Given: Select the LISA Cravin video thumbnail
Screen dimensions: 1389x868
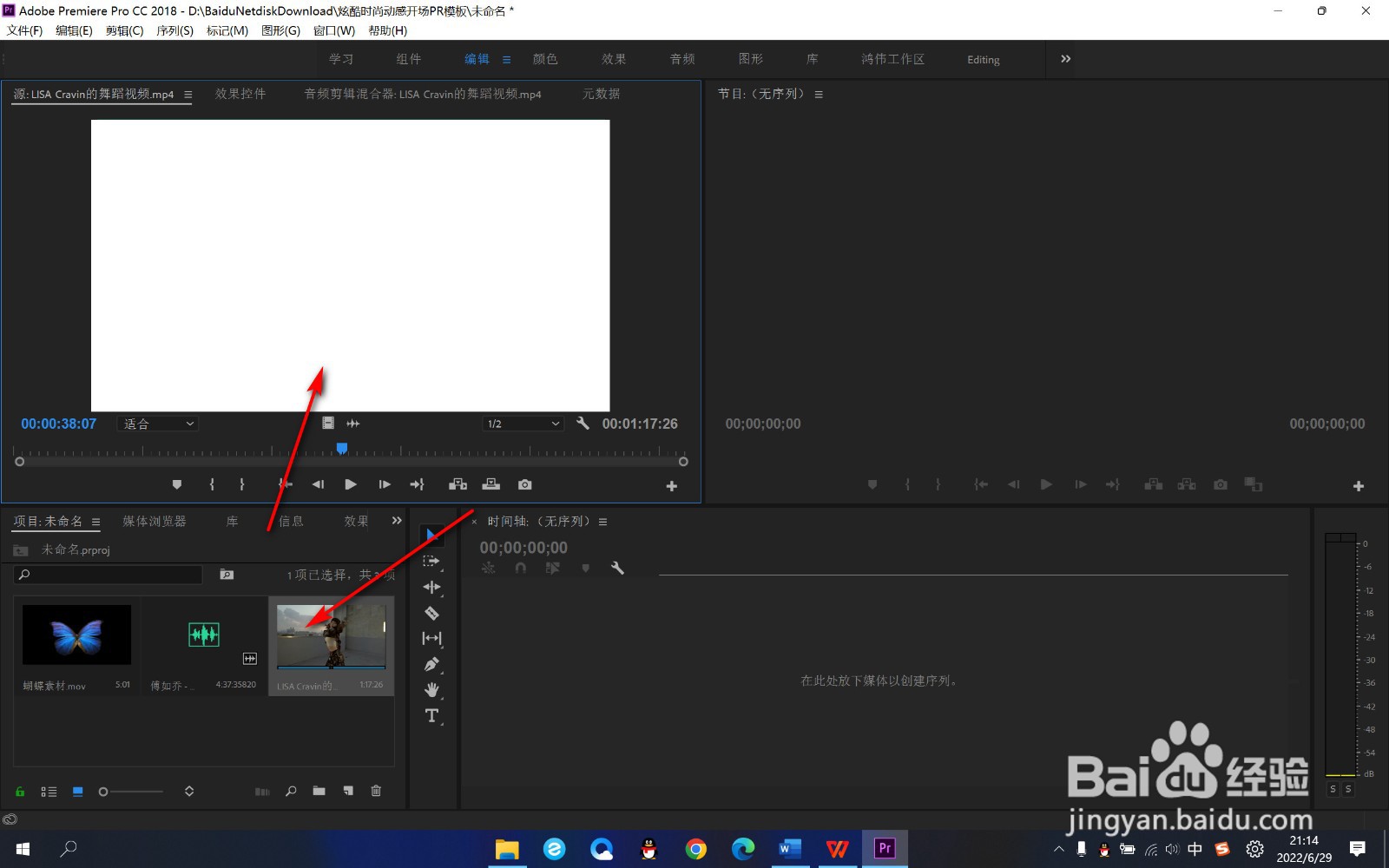Looking at the screenshot, I should (331, 635).
